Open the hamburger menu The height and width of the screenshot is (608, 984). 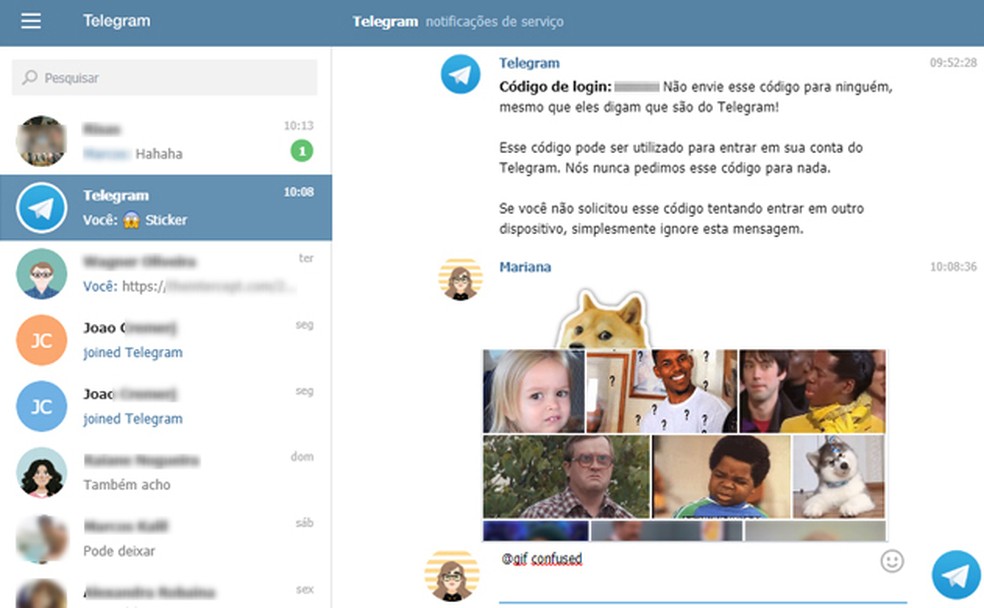click(30, 20)
